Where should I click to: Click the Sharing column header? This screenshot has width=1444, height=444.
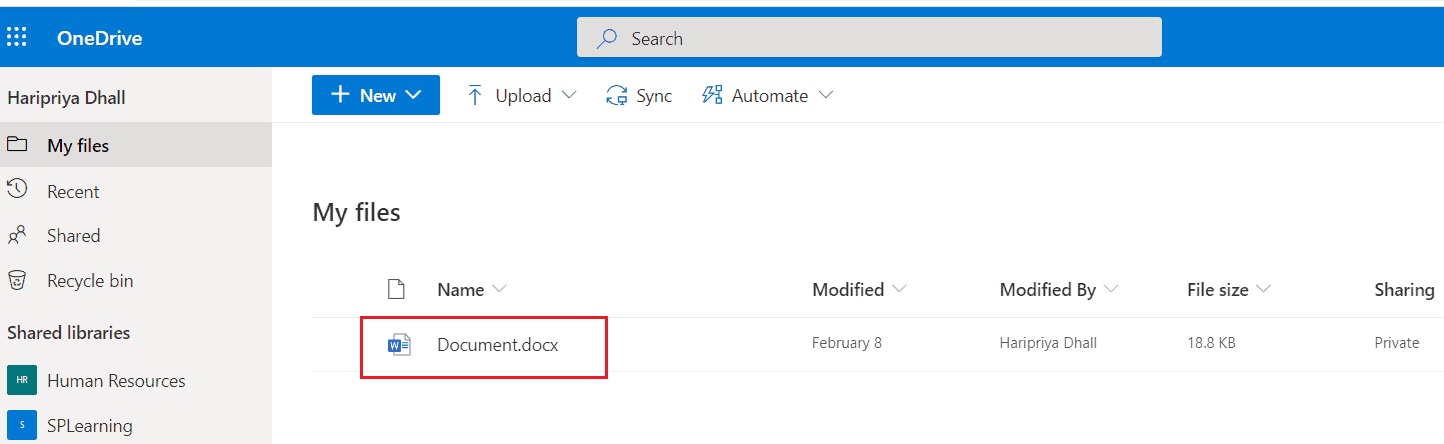(x=1404, y=289)
